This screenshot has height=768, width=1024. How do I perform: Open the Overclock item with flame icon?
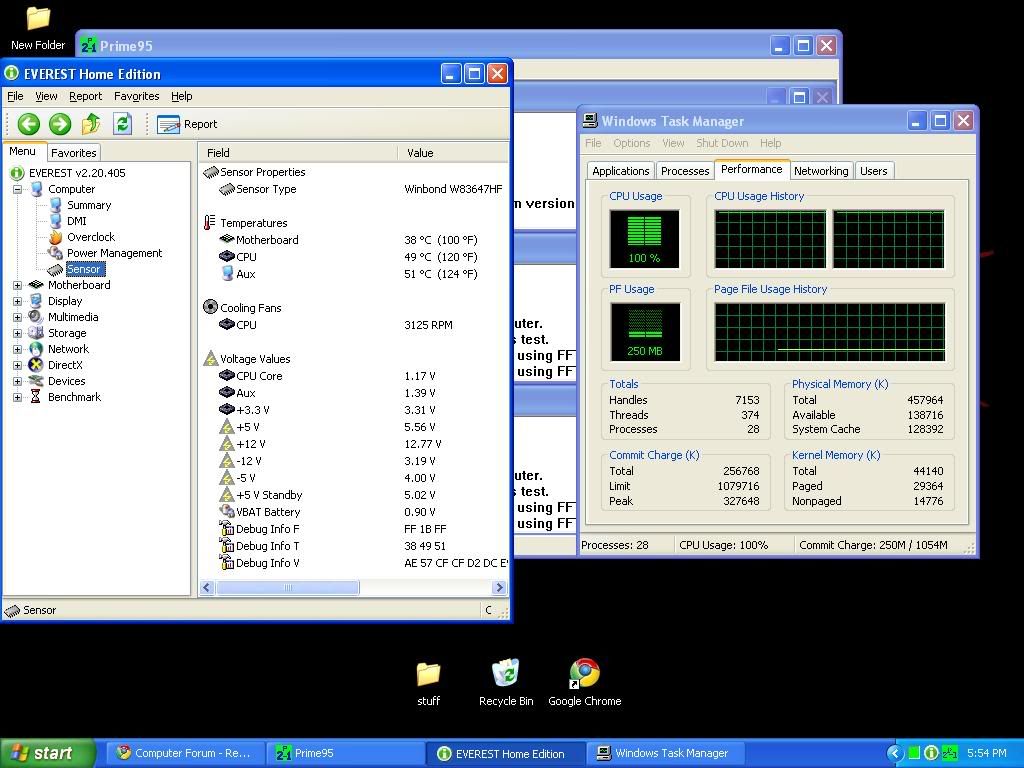pyautogui.click(x=90, y=237)
